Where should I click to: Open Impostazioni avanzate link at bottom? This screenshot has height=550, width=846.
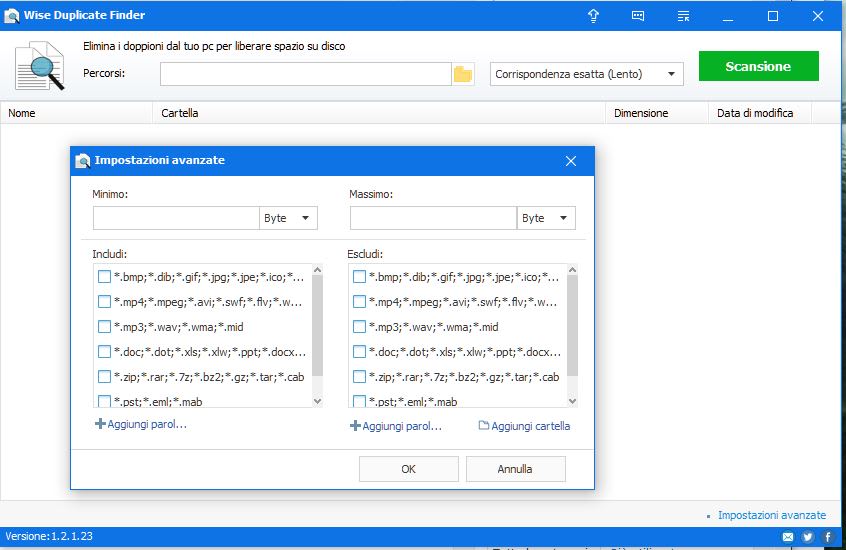click(x=772, y=515)
